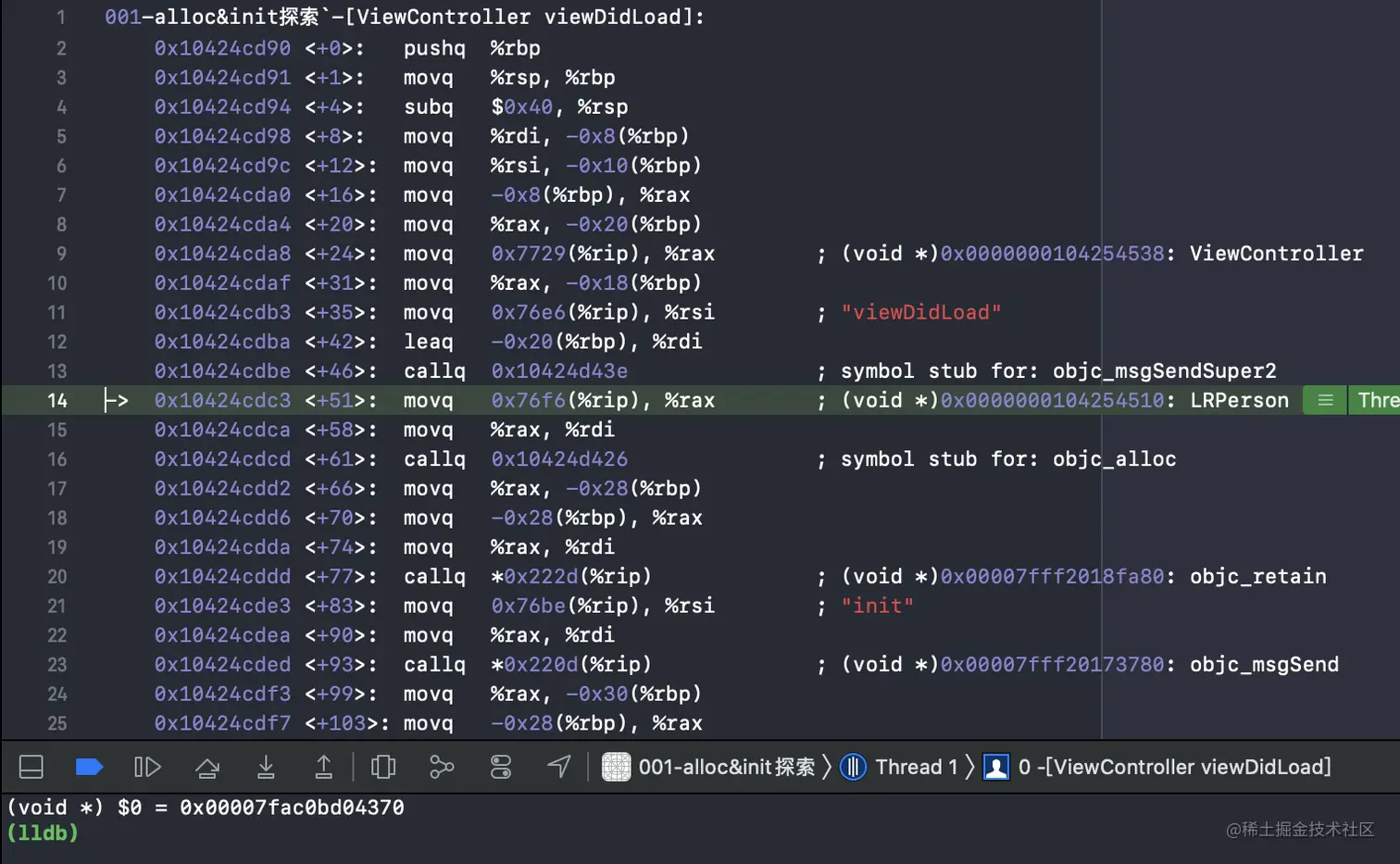Image resolution: width=1400 pixels, height=864 pixels.
Task: Click the stack frame person icon
Action: pyautogui.click(x=996, y=767)
